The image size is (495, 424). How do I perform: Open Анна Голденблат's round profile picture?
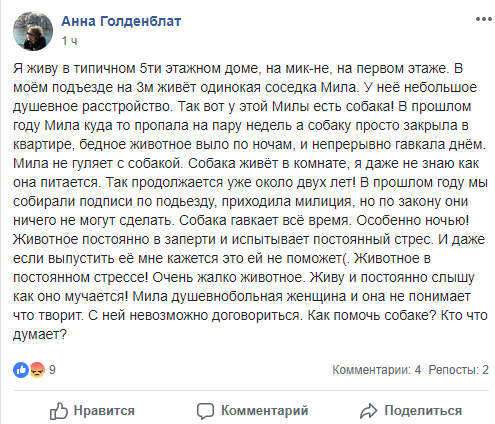click(33, 31)
